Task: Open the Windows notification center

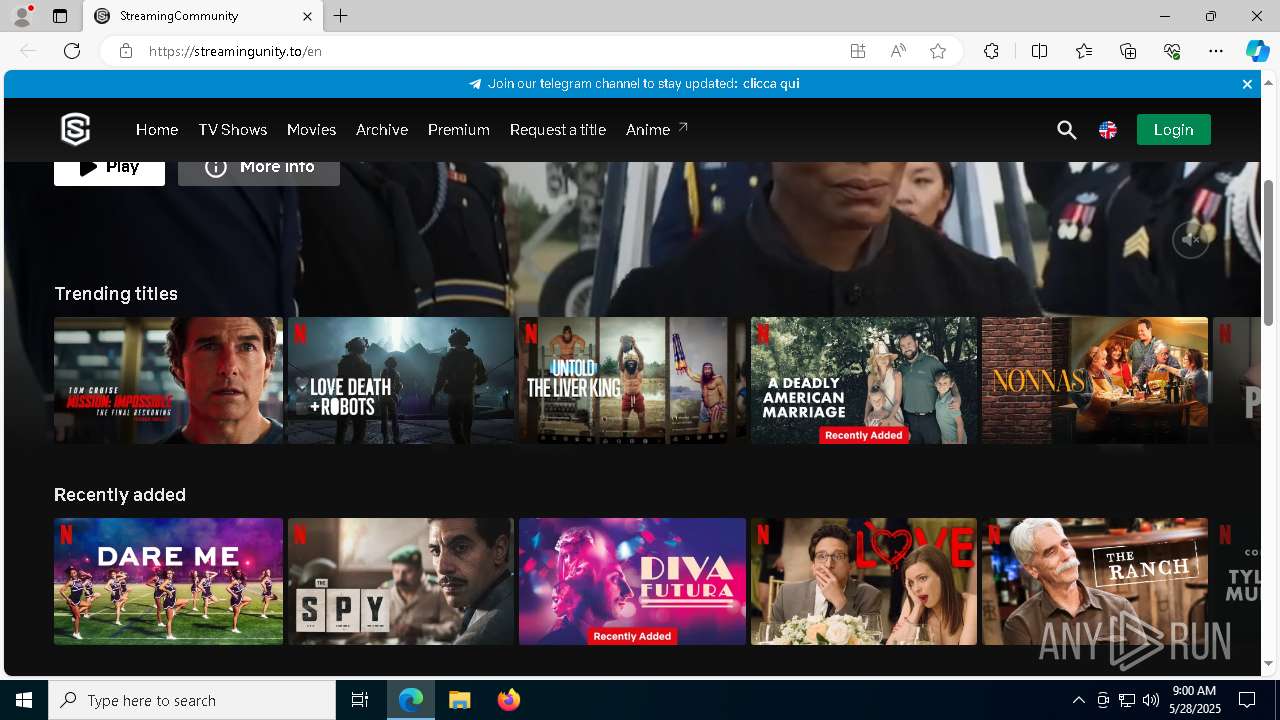Action: pos(1247,700)
